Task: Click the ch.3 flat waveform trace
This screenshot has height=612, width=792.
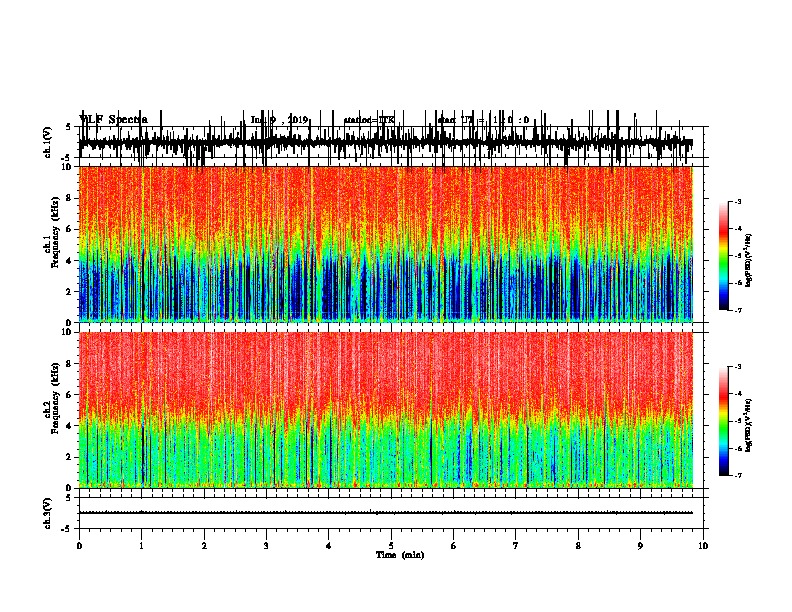Action: pos(385,513)
